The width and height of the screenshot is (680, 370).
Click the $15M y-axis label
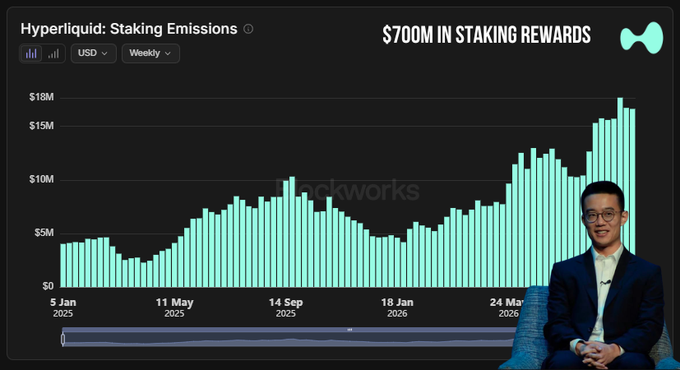(42, 126)
